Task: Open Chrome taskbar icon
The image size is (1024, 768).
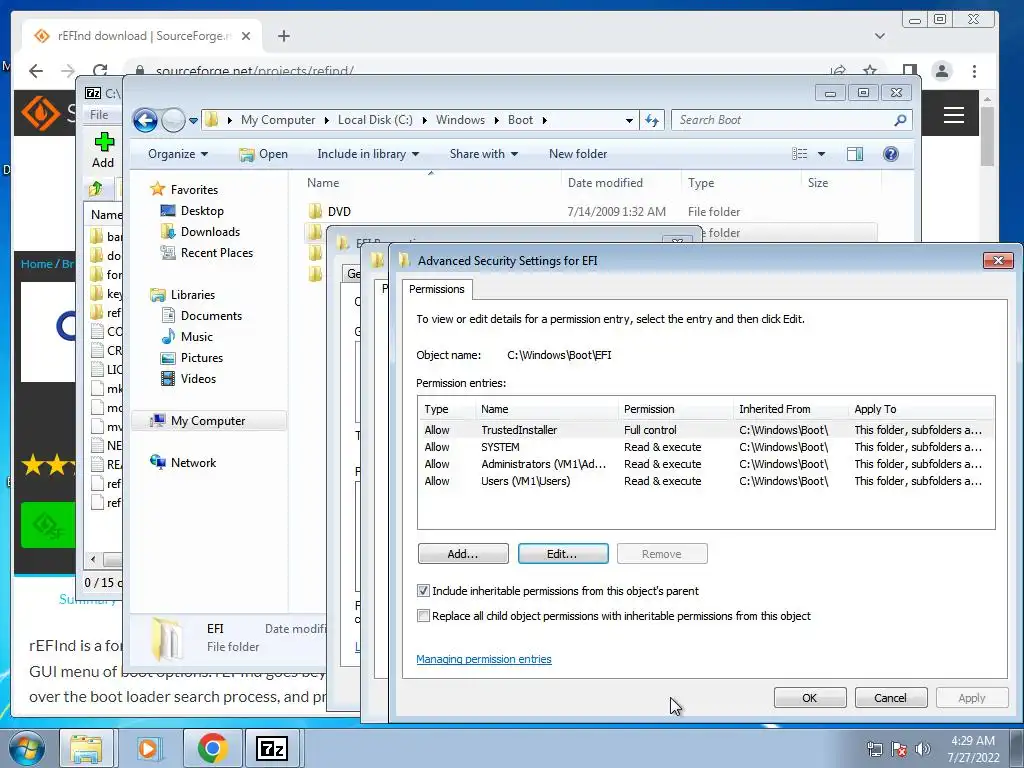Action: 212,748
